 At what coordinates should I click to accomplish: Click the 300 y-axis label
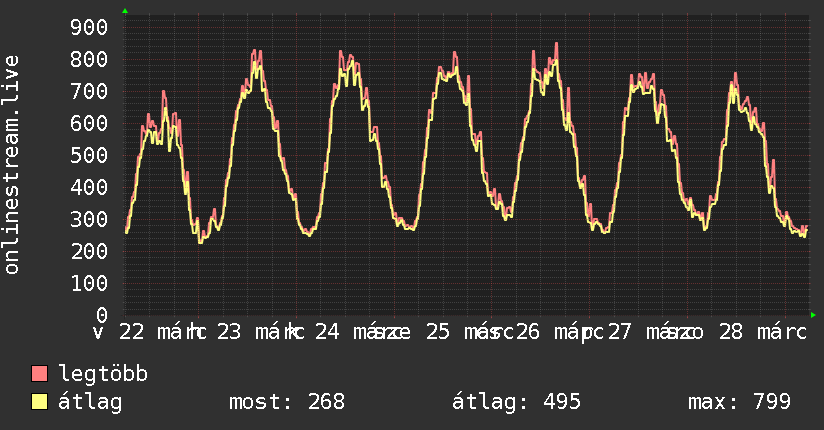click(x=89, y=220)
